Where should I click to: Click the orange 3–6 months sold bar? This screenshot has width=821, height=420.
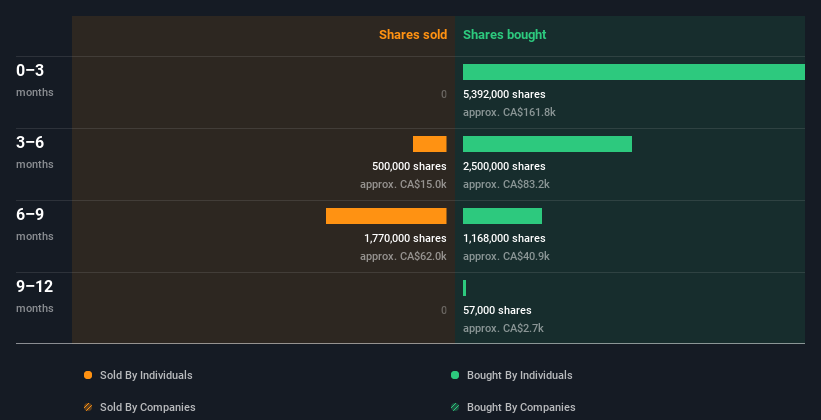429,144
